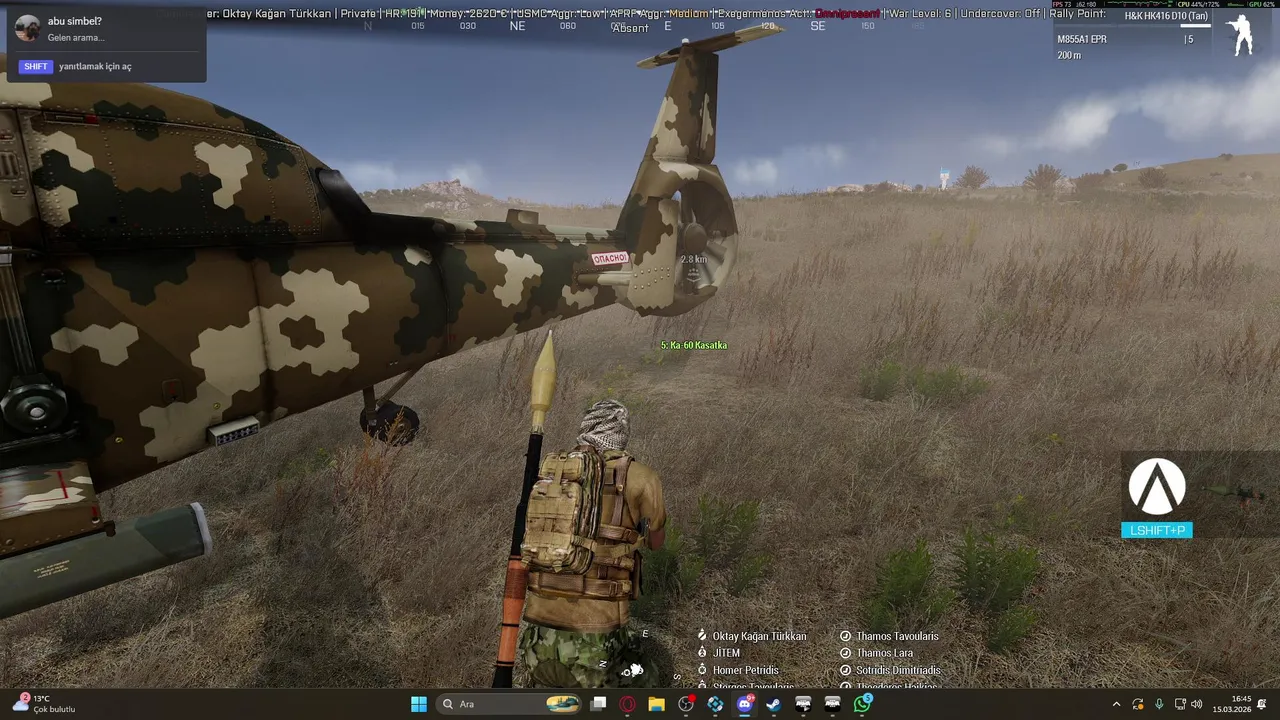Click the '5: Ka-60 Kasatka' vehicle label
Screen dimensions: 1280x720
[694, 345]
